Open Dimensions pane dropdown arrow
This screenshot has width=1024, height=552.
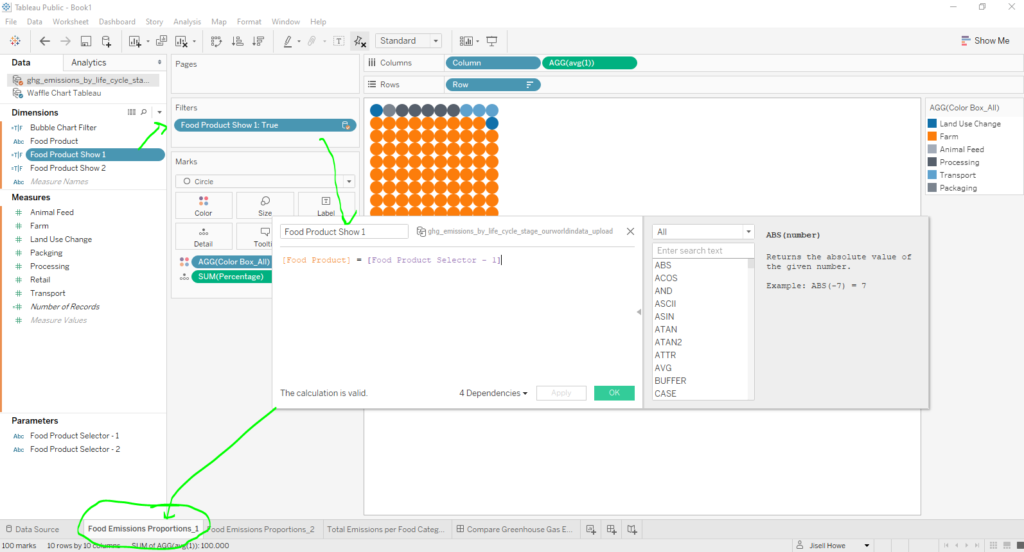point(159,112)
